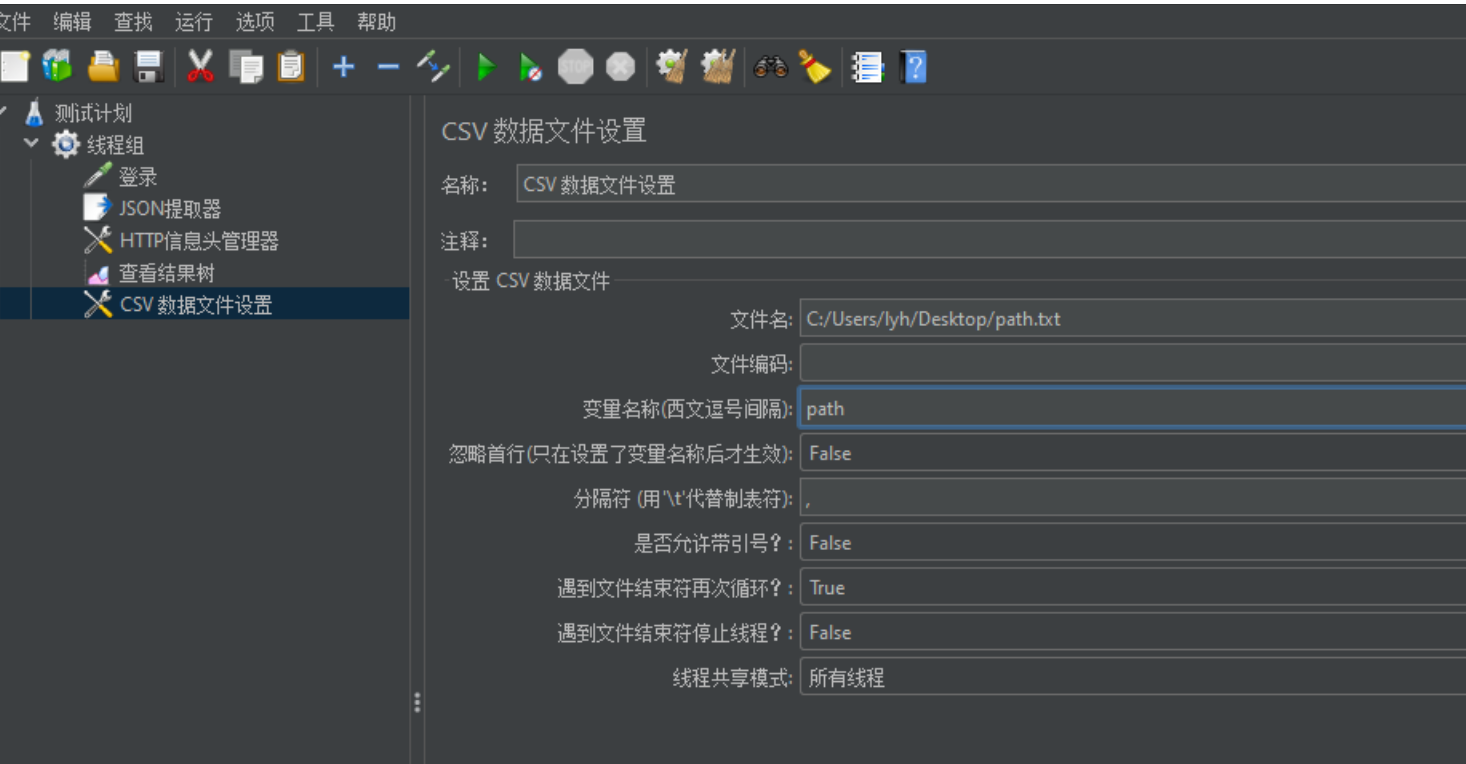
Task: Search the tree with the binoculars icon
Action: [770, 67]
